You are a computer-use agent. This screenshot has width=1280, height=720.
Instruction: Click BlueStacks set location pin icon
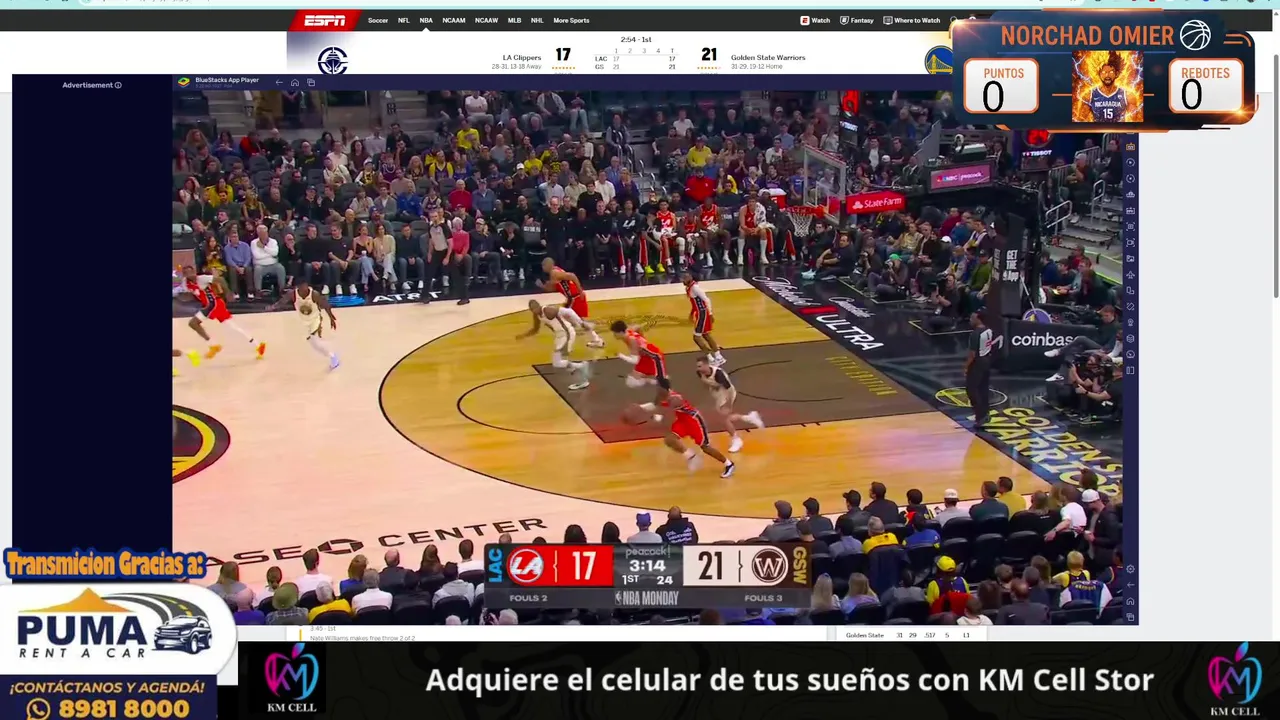[x=1130, y=322]
